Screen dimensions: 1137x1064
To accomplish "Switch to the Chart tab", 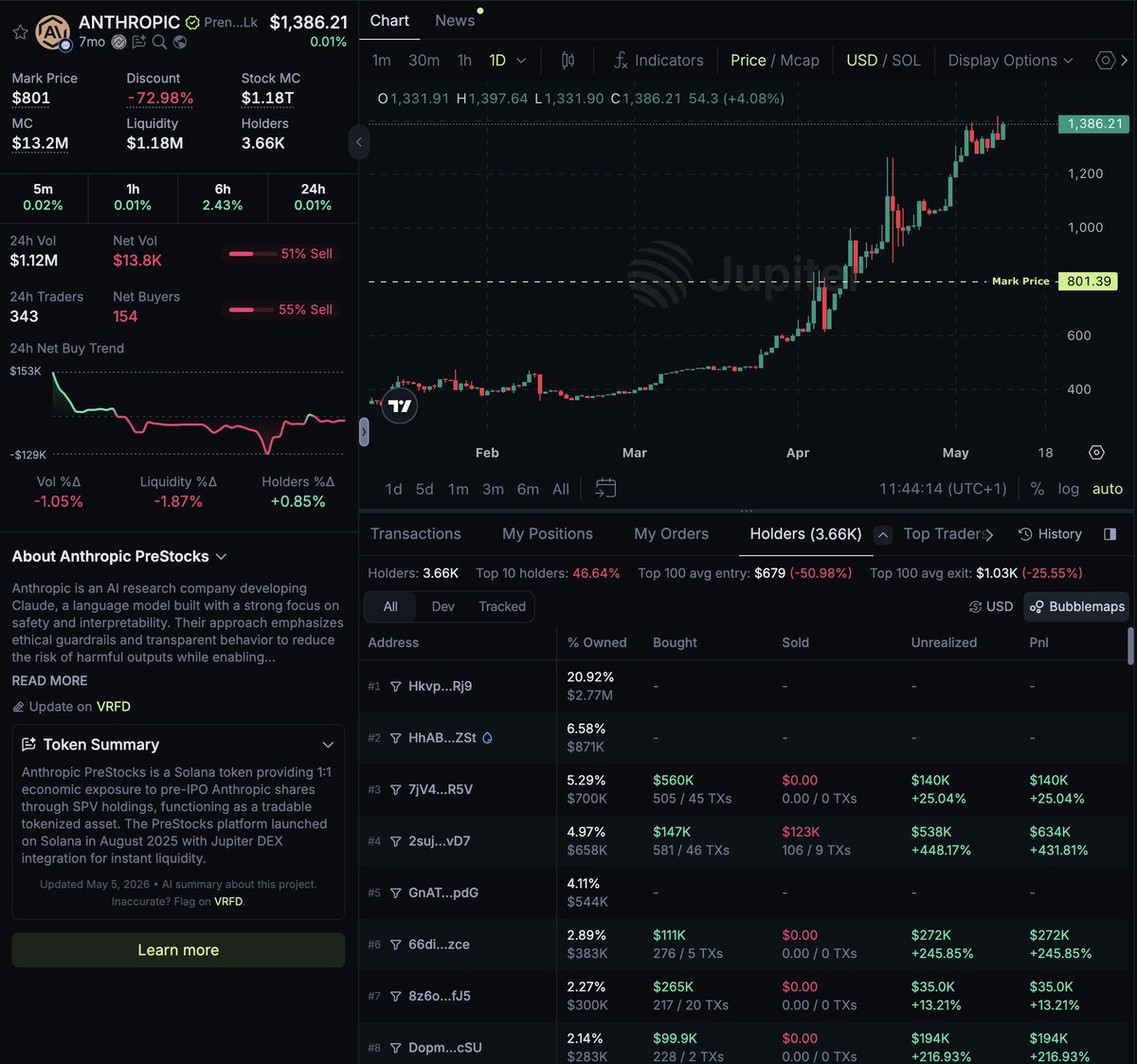I will pyautogui.click(x=389, y=21).
